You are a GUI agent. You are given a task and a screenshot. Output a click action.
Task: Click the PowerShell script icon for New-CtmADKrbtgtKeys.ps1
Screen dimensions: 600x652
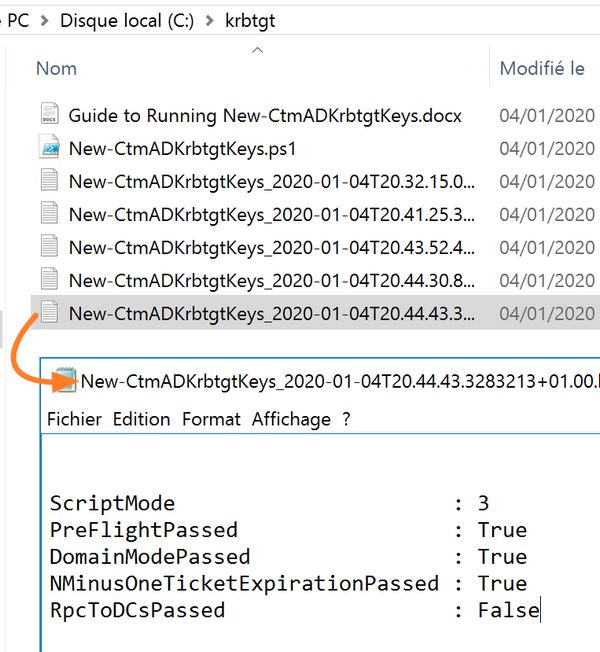click(49, 148)
